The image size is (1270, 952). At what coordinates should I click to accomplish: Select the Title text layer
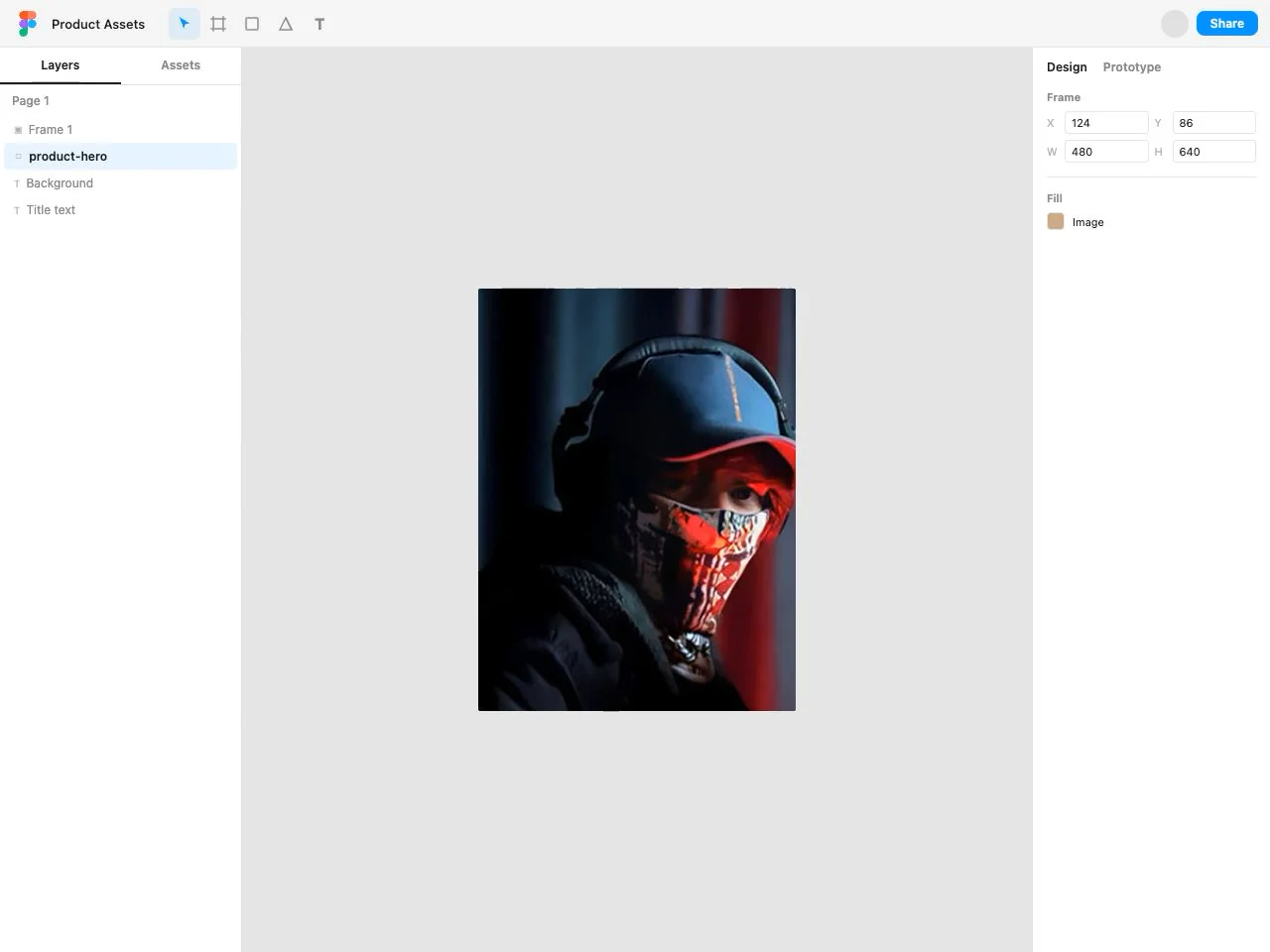(x=120, y=210)
